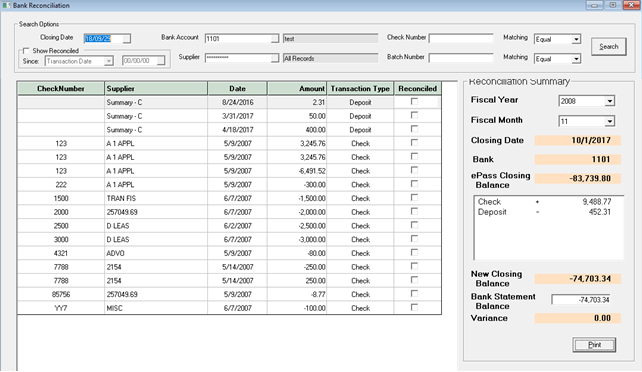The width and height of the screenshot is (642, 372).
Task: Open the Since Transaction Date dropdown
Action: tap(108, 61)
